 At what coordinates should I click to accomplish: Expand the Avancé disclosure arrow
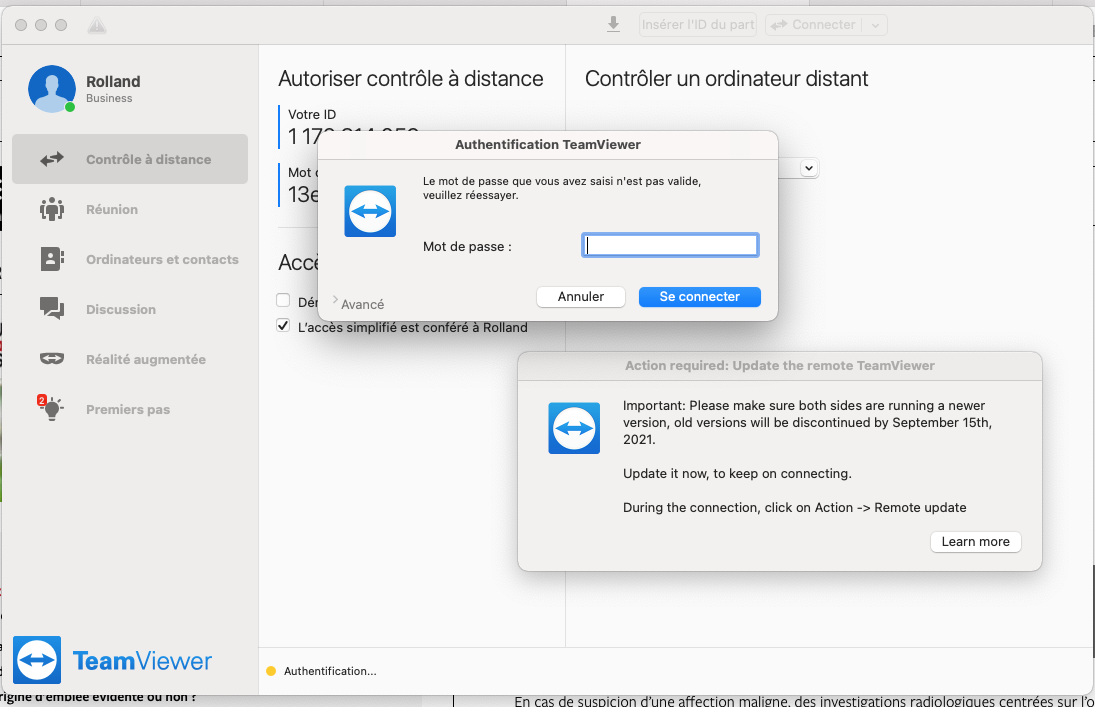click(335, 300)
